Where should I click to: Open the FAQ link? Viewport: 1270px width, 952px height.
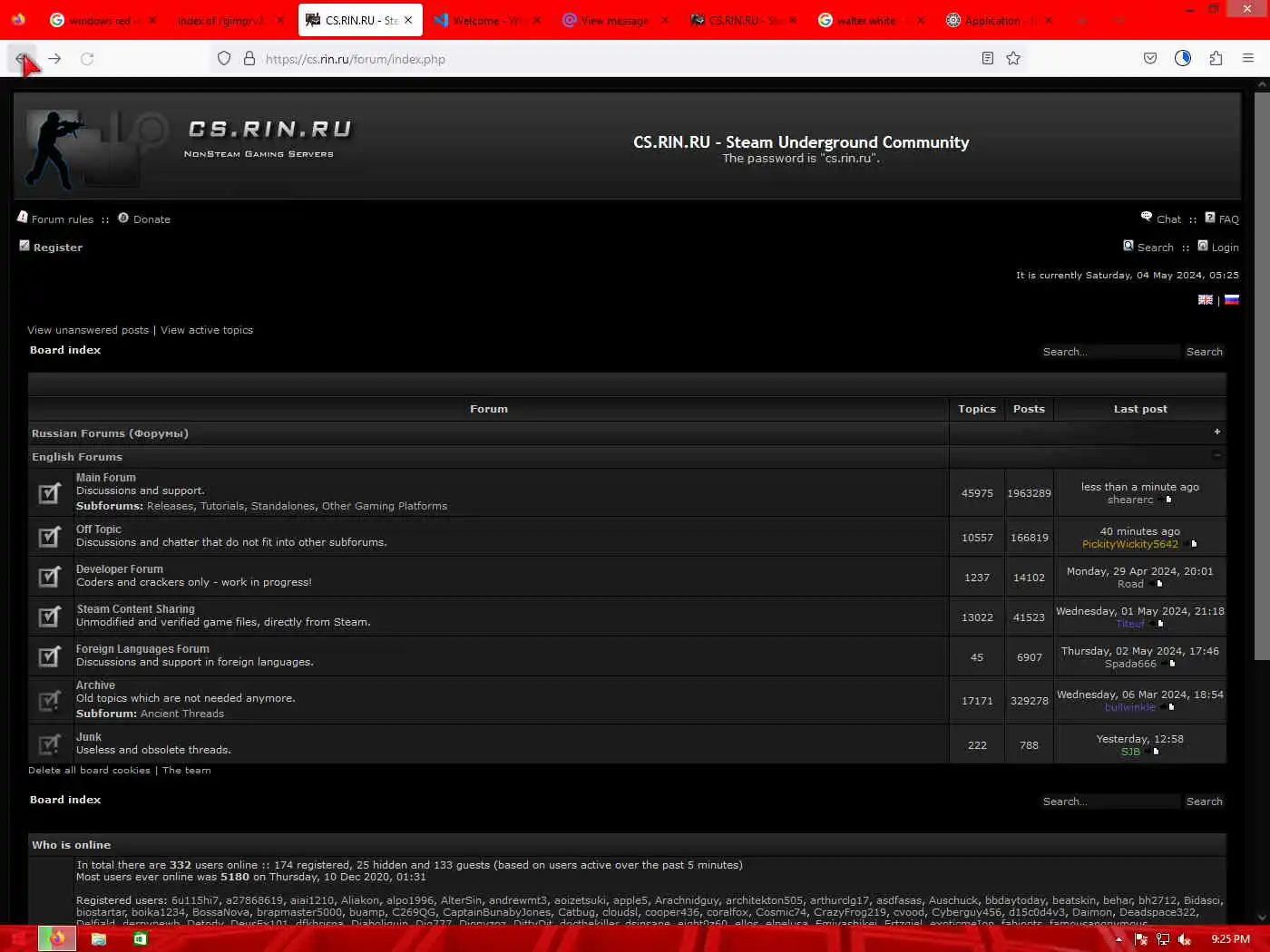pos(1229,219)
